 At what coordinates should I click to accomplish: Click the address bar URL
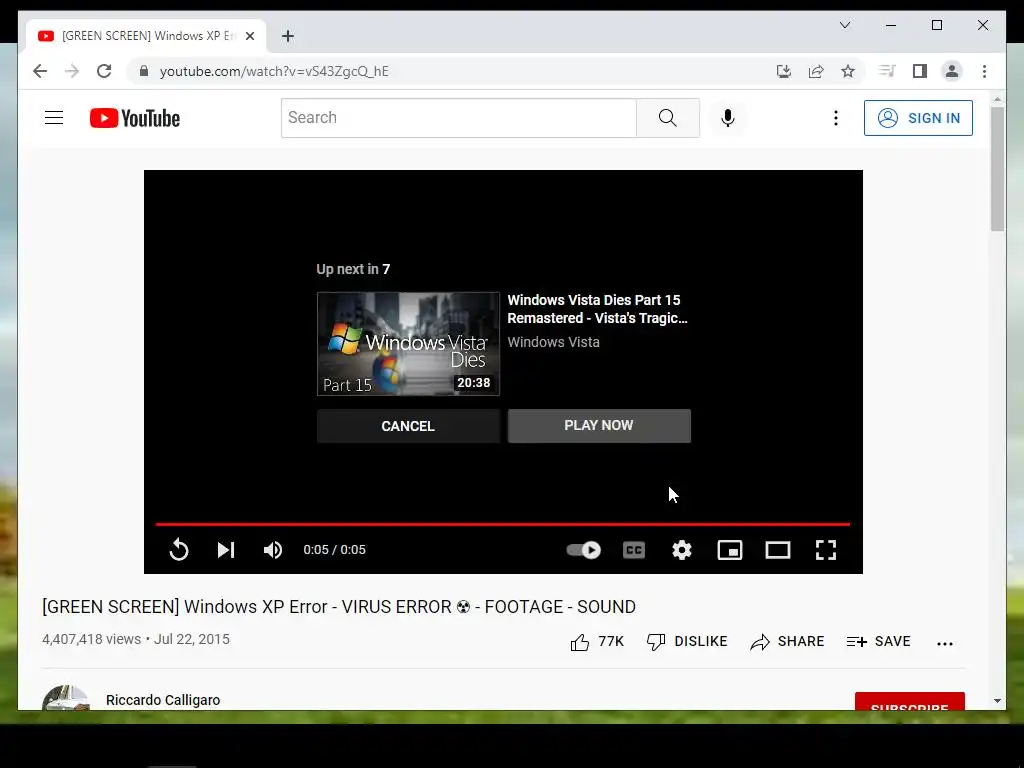pyautogui.click(x=274, y=71)
